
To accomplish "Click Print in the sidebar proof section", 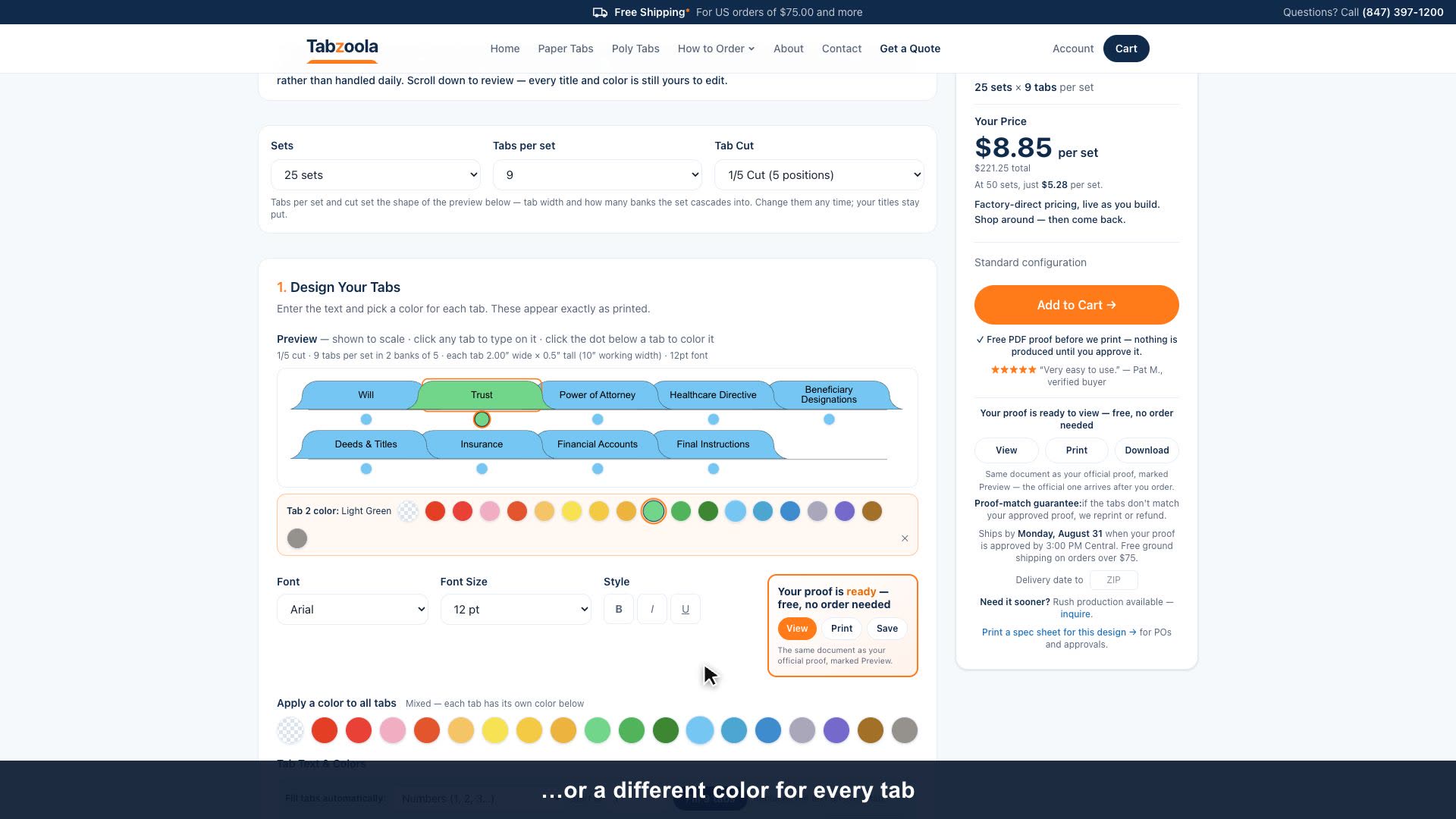I will coord(1077,450).
